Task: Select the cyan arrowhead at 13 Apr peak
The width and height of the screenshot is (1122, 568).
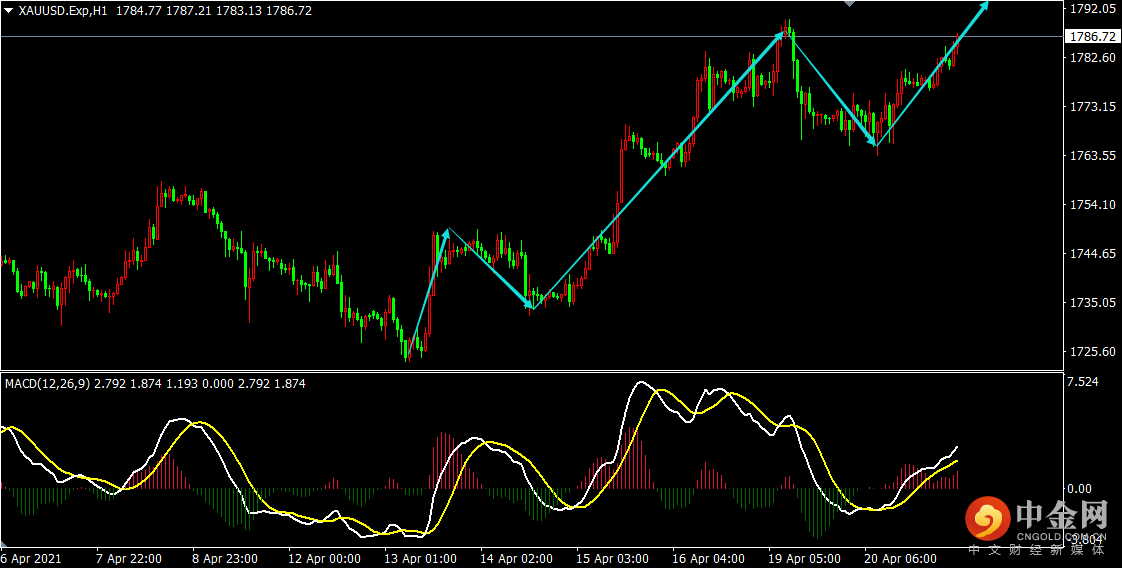Action: (447, 232)
